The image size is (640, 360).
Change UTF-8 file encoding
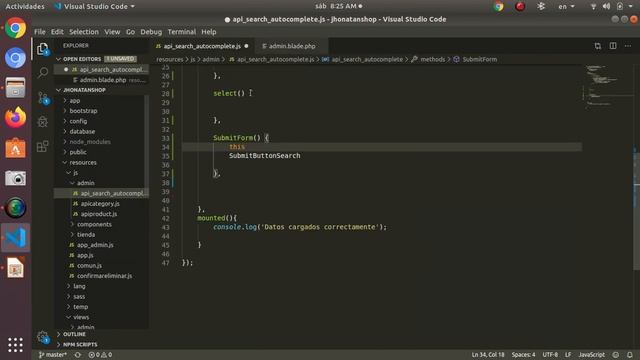click(550, 355)
